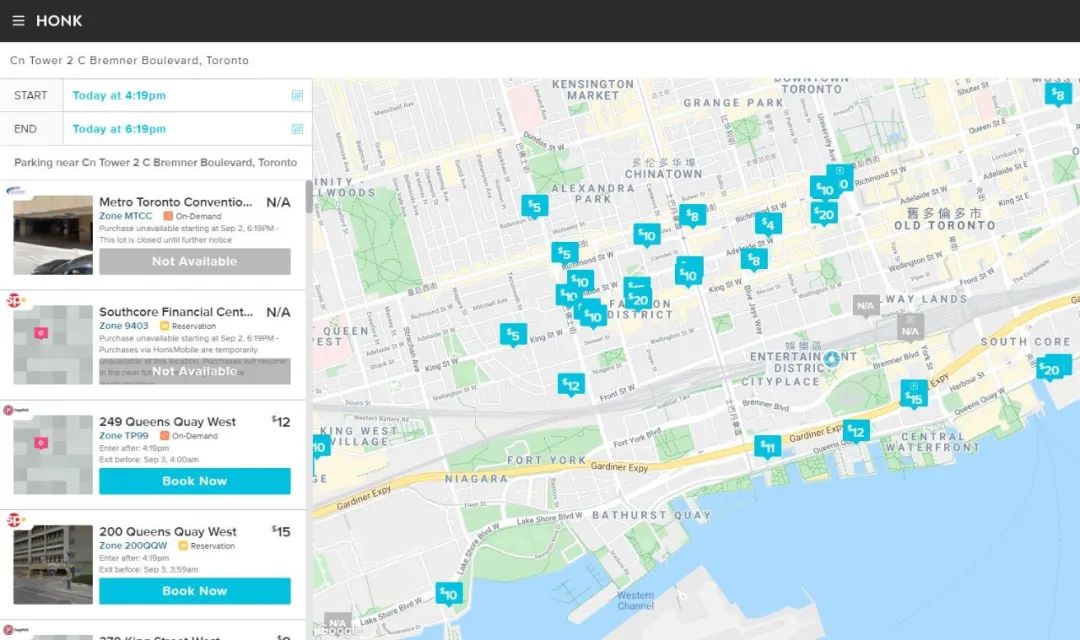
Task: Select $10 marker on Lake Shore Blvd W
Action: coord(449,594)
